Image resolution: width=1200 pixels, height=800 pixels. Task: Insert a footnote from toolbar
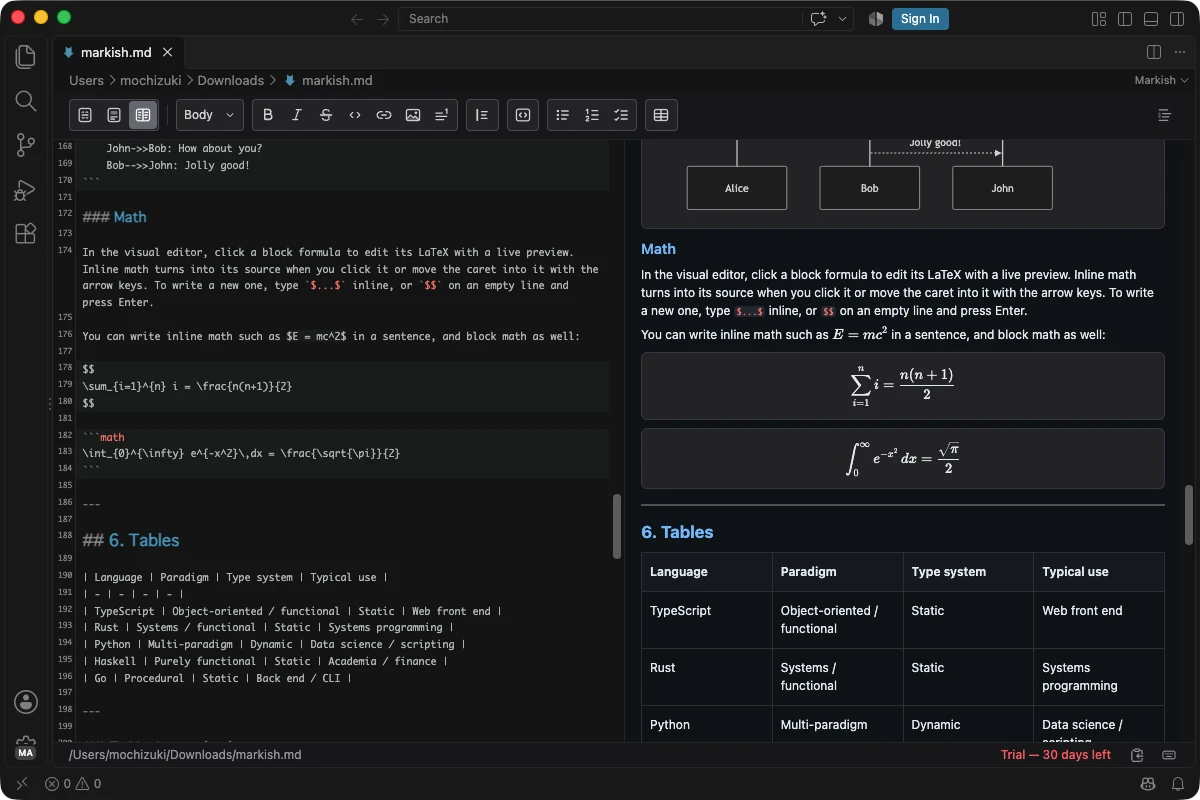442,115
